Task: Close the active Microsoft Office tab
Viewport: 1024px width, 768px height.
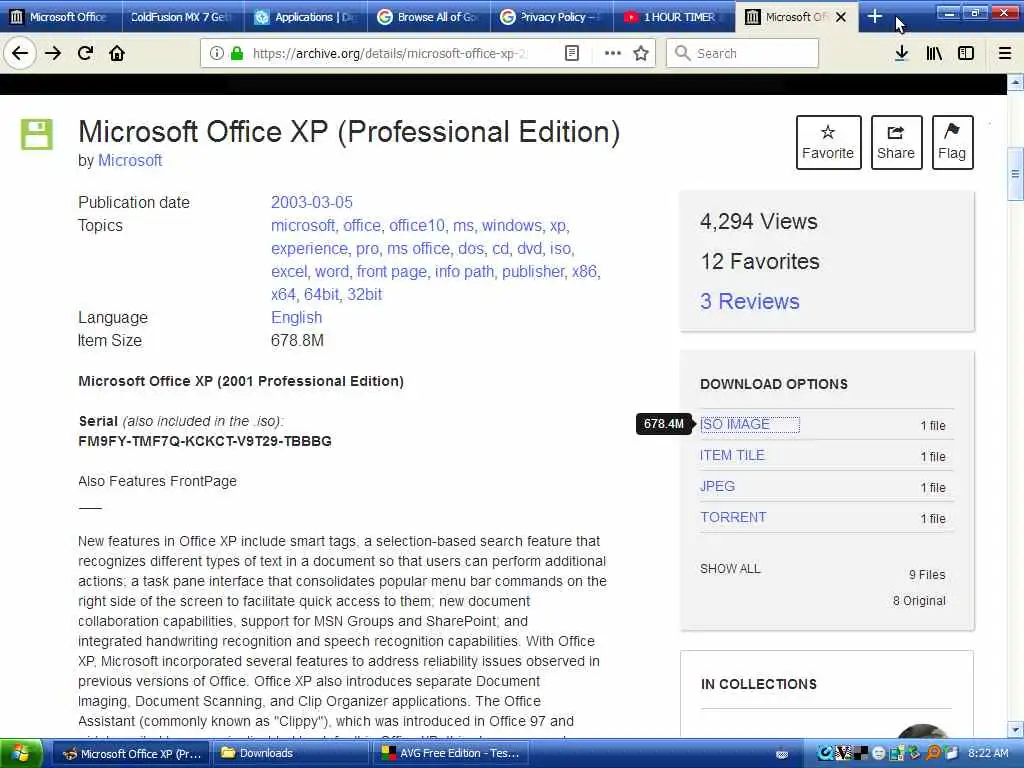Action: click(841, 17)
